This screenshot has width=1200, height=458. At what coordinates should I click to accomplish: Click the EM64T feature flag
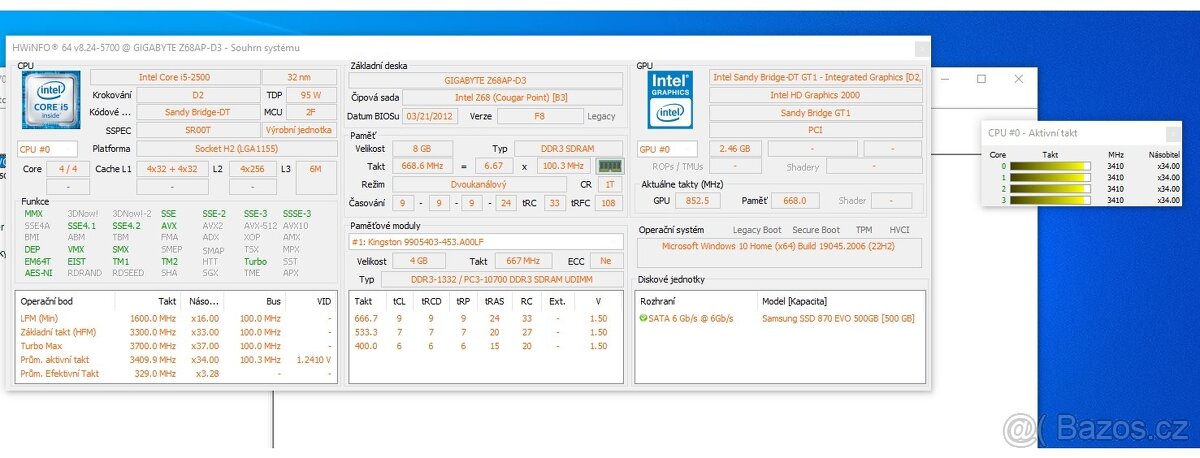tap(36, 261)
